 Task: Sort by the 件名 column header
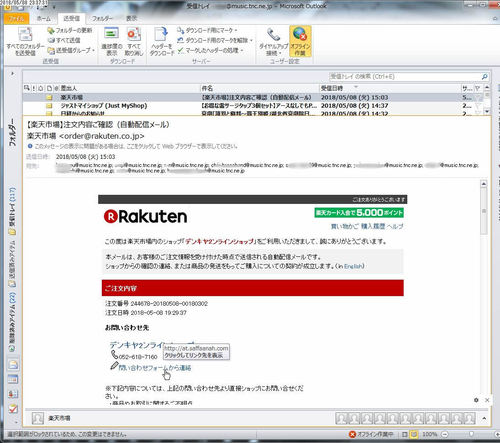207,88
